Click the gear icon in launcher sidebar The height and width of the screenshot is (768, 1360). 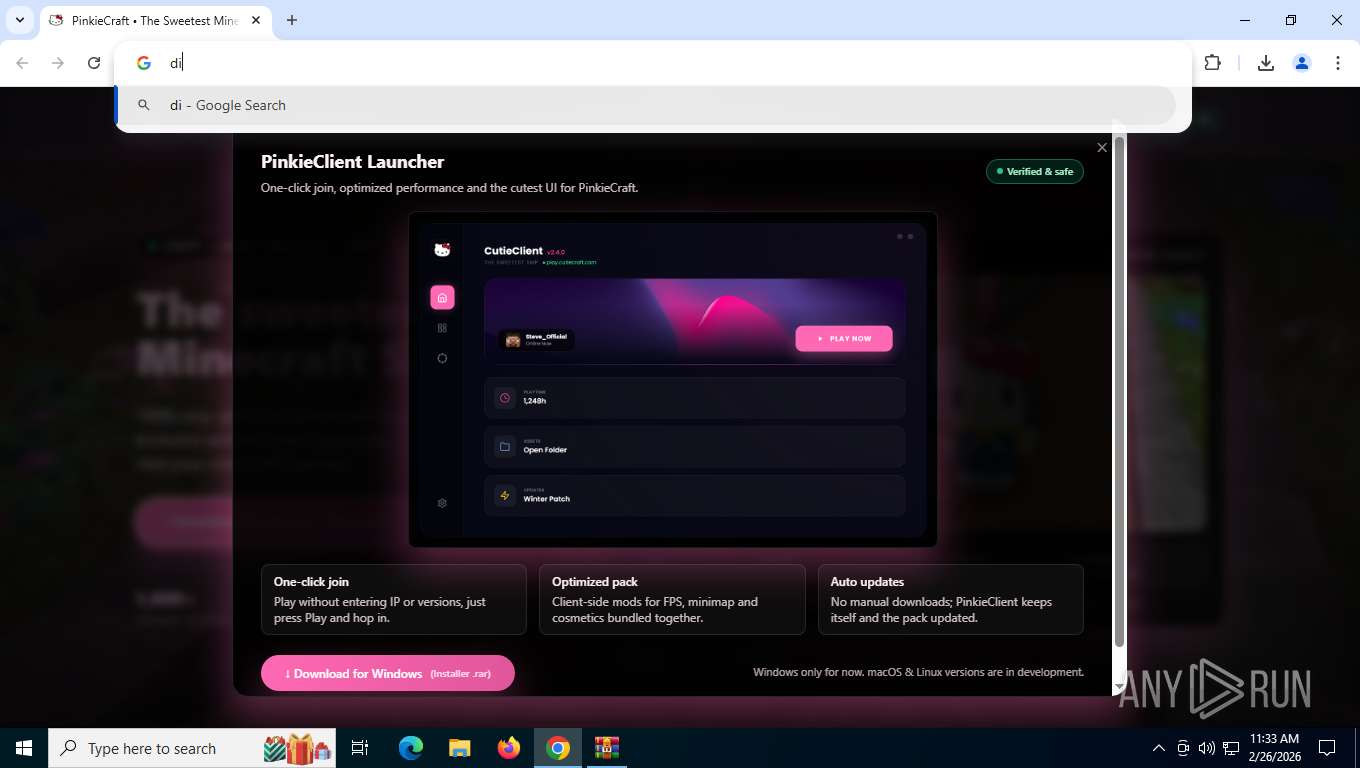(x=442, y=503)
